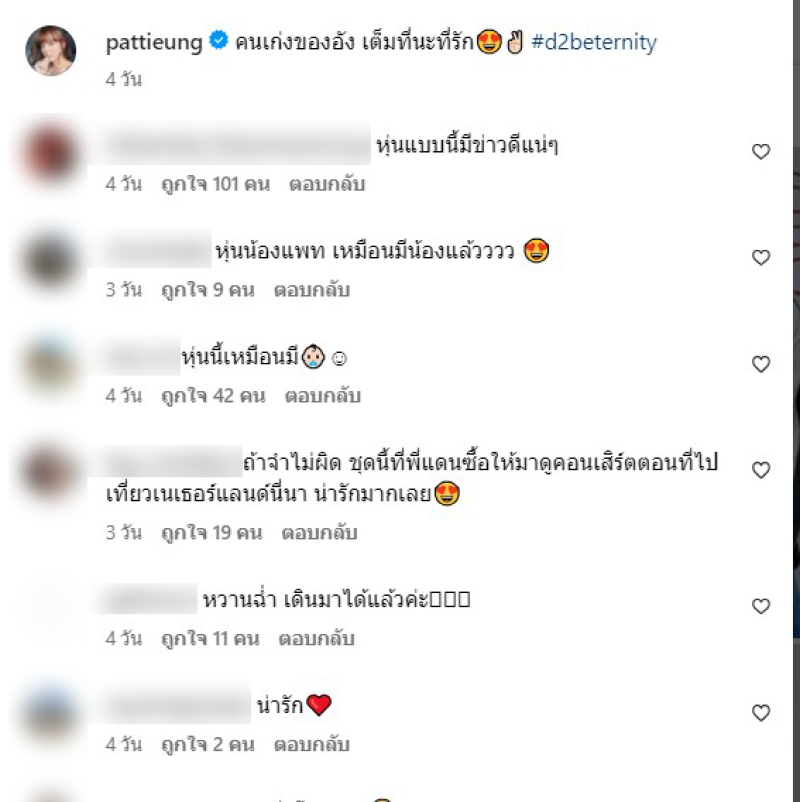Reply to the comment with 9 likes
The width and height of the screenshot is (800, 802).
pos(312,290)
